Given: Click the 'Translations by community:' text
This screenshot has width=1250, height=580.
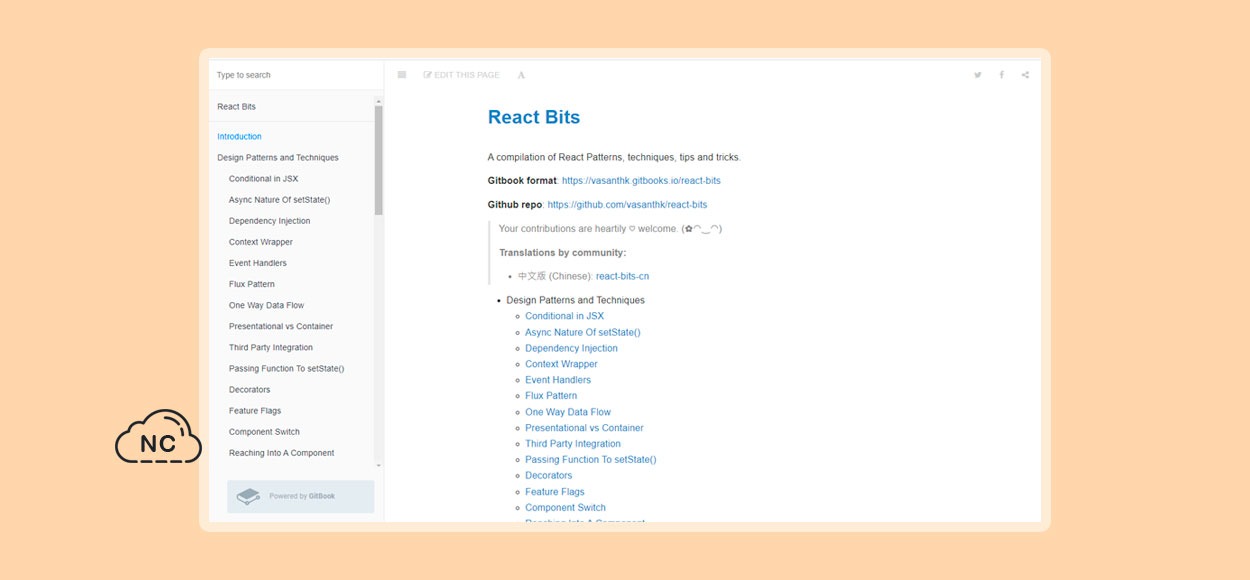Looking at the screenshot, I should tap(563, 253).
